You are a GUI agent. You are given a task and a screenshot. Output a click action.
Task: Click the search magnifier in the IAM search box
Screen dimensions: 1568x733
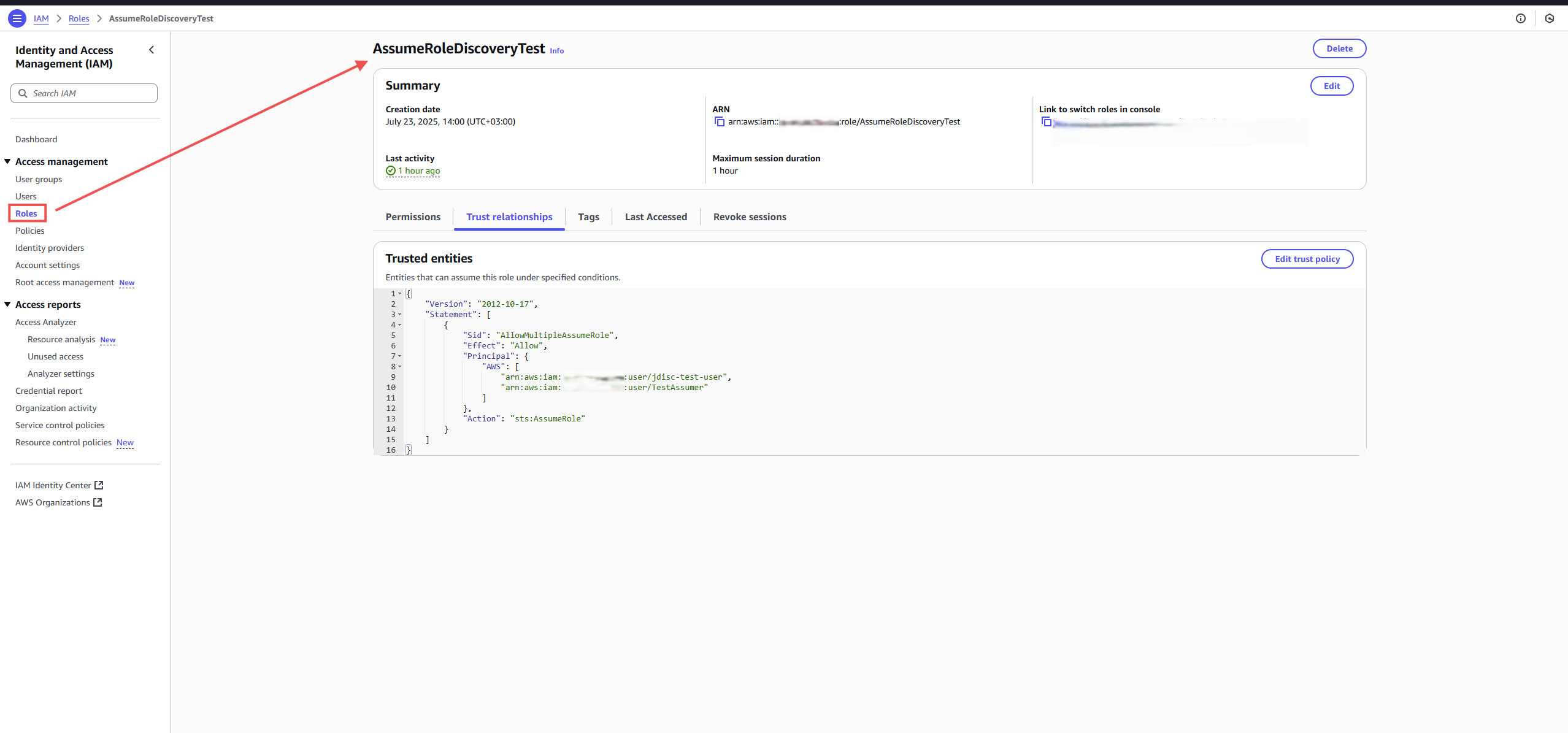coord(23,93)
